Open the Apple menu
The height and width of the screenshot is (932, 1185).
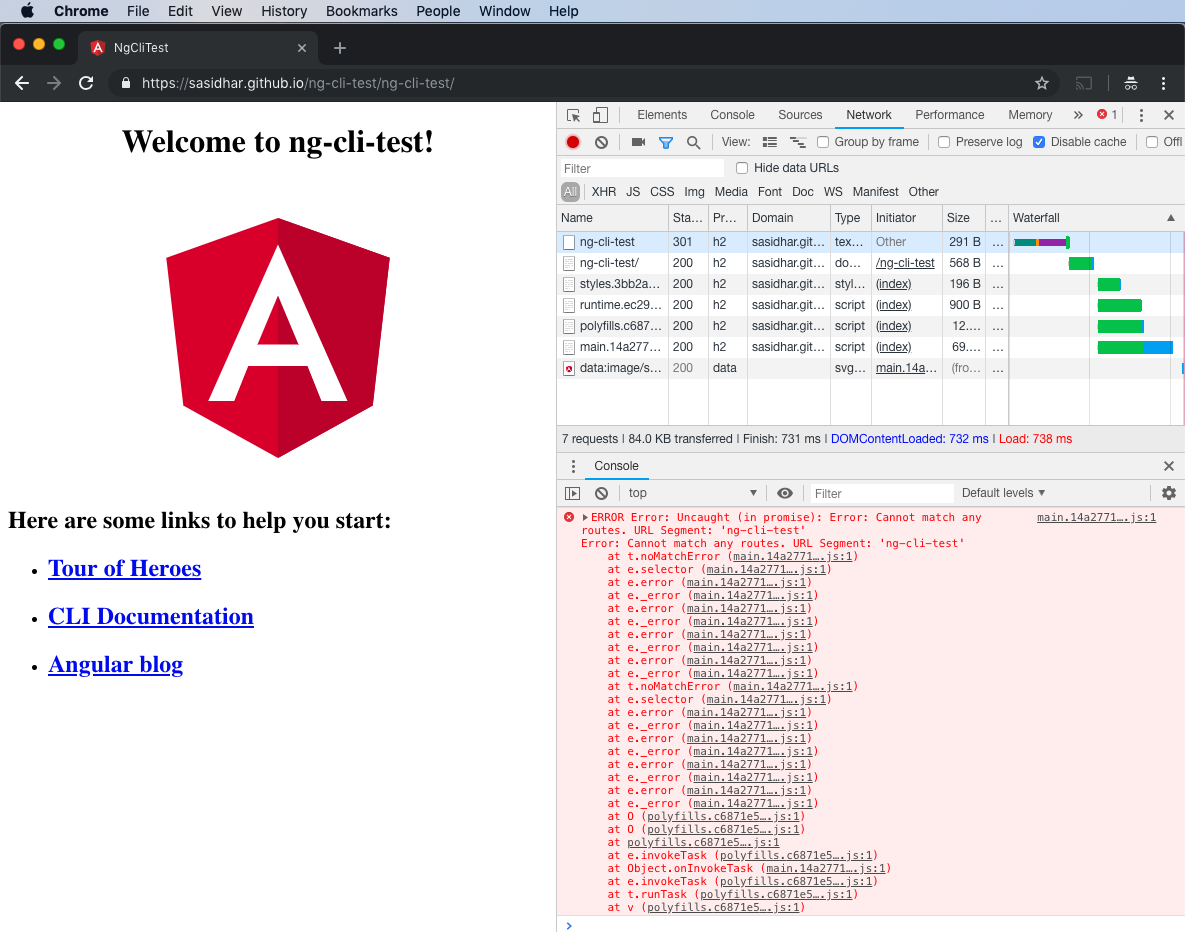pyautogui.click(x=27, y=11)
